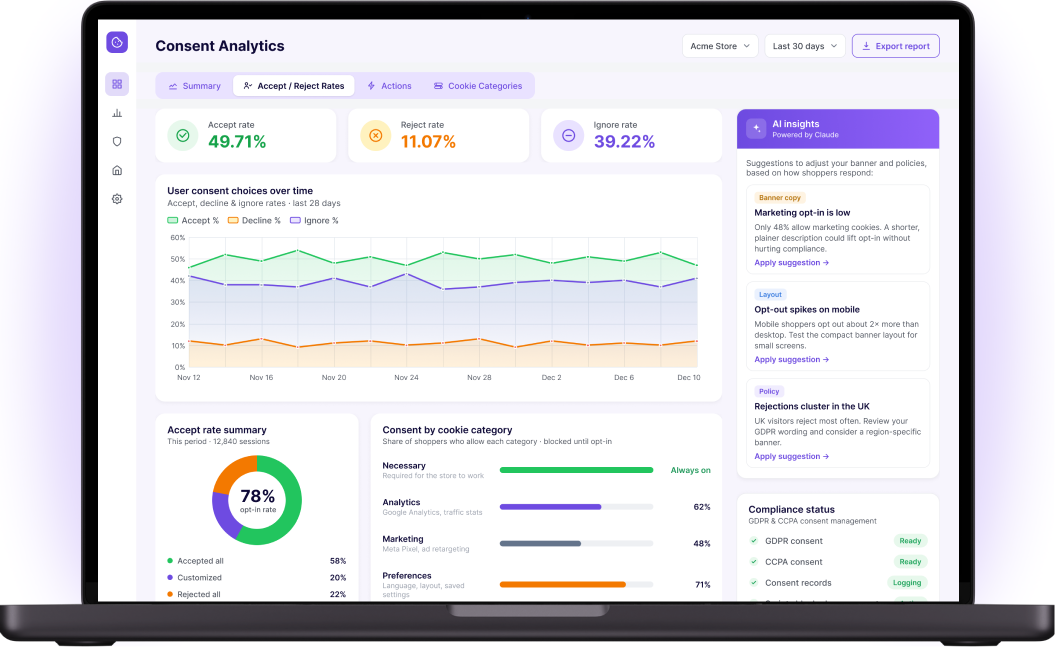
Task: Click the Logging badge beside Consent records
Action: (x=907, y=582)
